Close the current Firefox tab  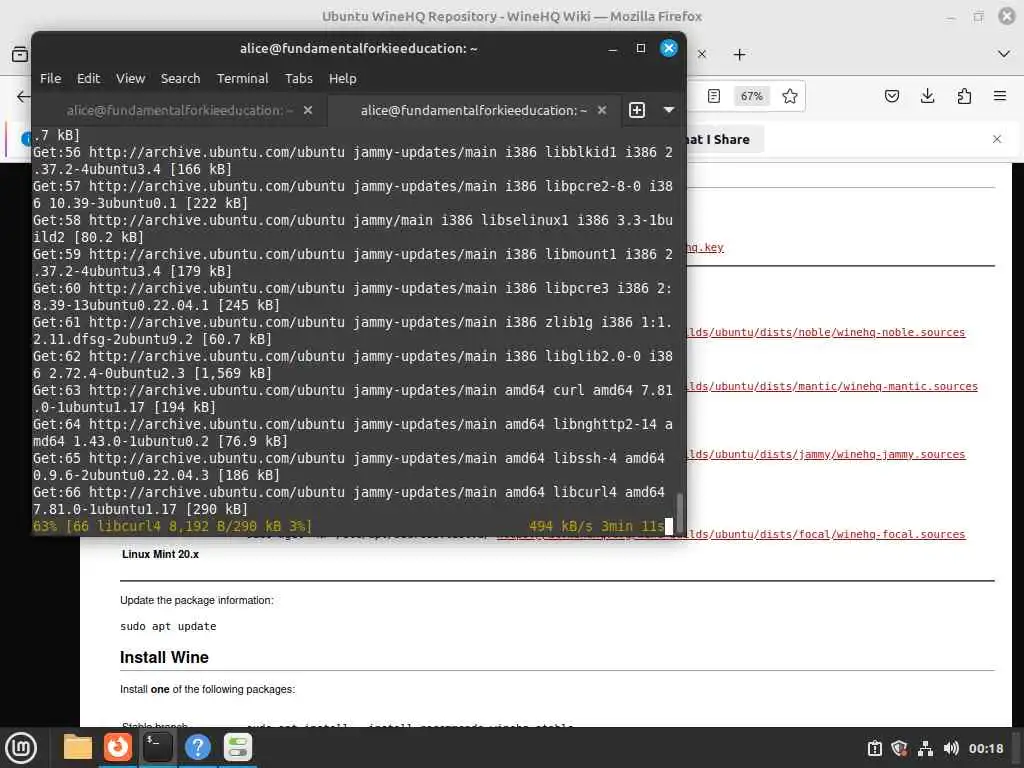tap(702, 54)
